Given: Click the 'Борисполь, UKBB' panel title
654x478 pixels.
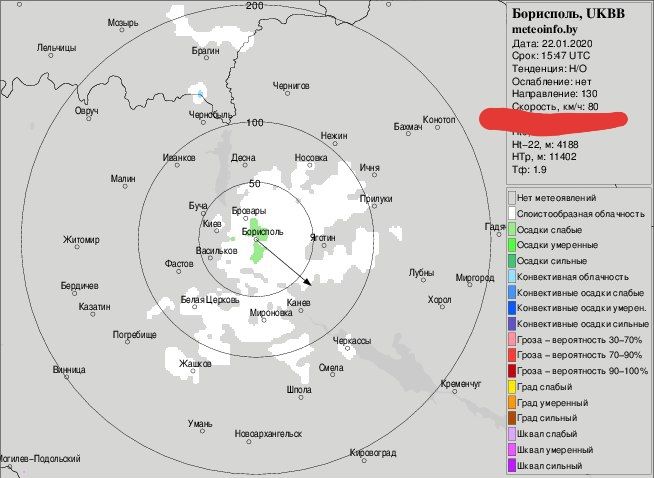Looking at the screenshot, I should [x=568, y=14].
